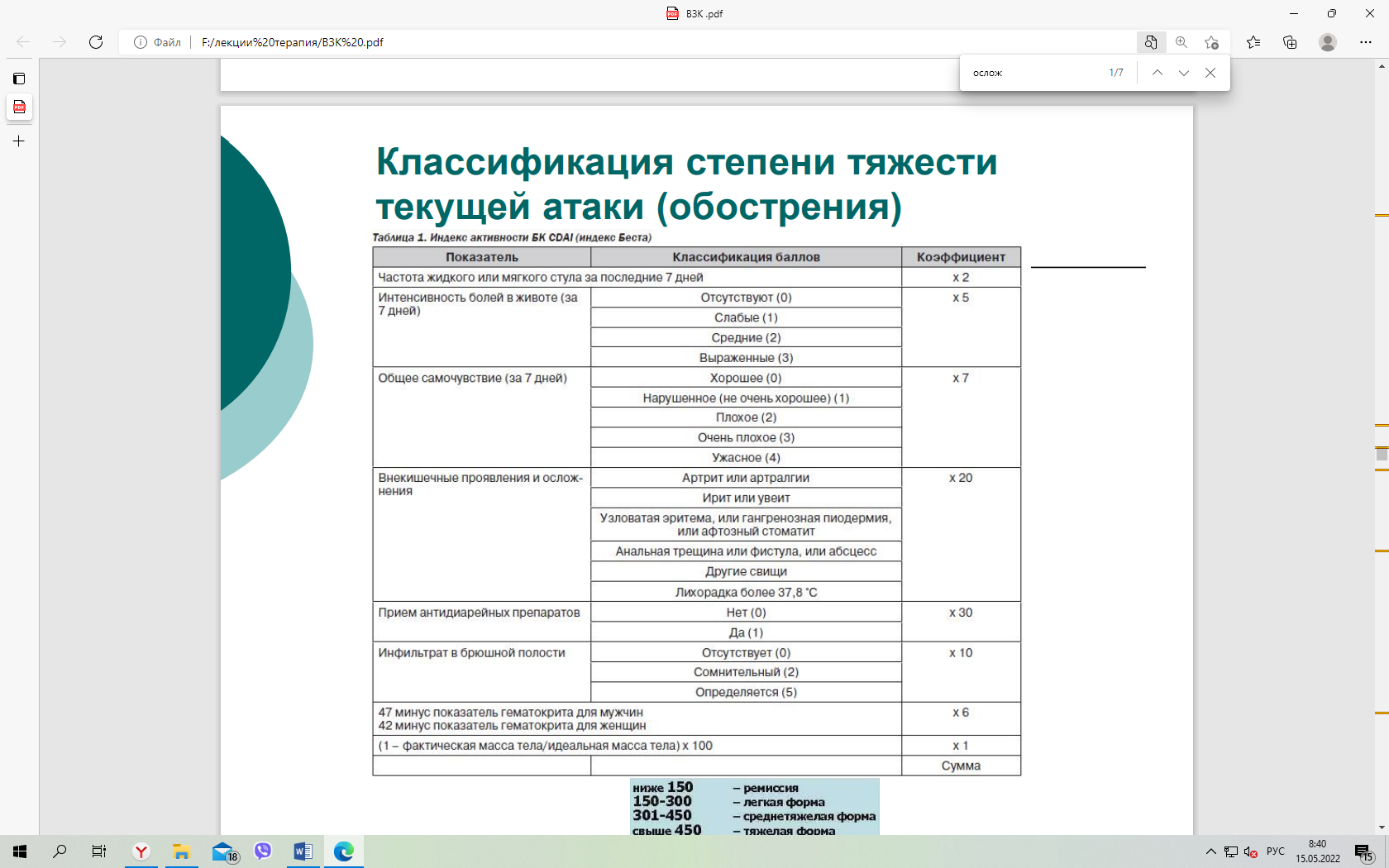Jump to the next search result
1389x868 pixels.
pos(1184,73)
